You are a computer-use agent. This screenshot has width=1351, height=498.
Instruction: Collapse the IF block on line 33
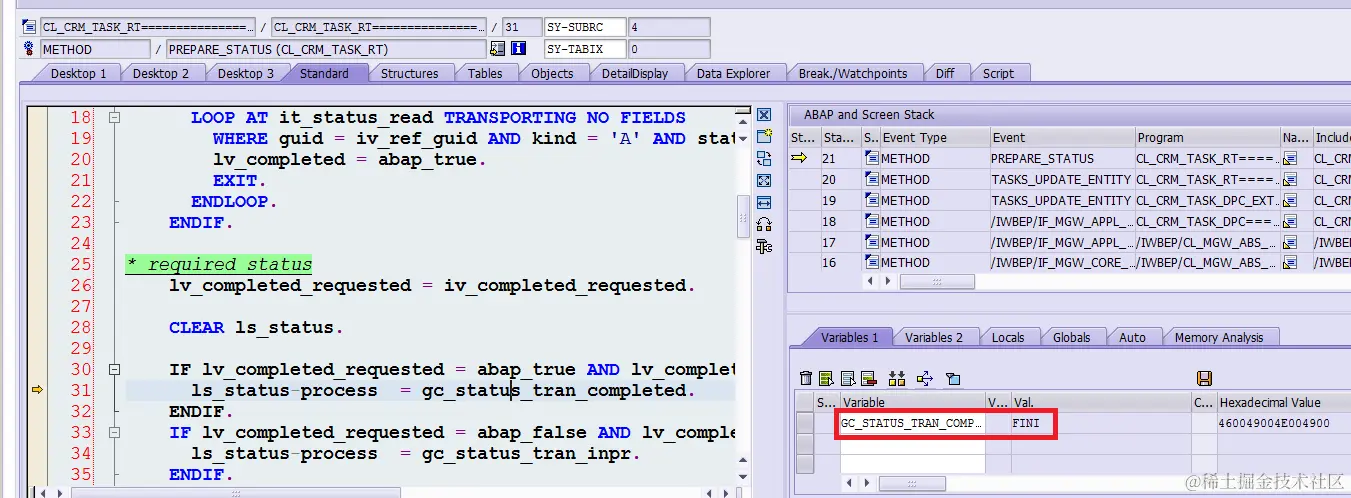pos(114,432)
